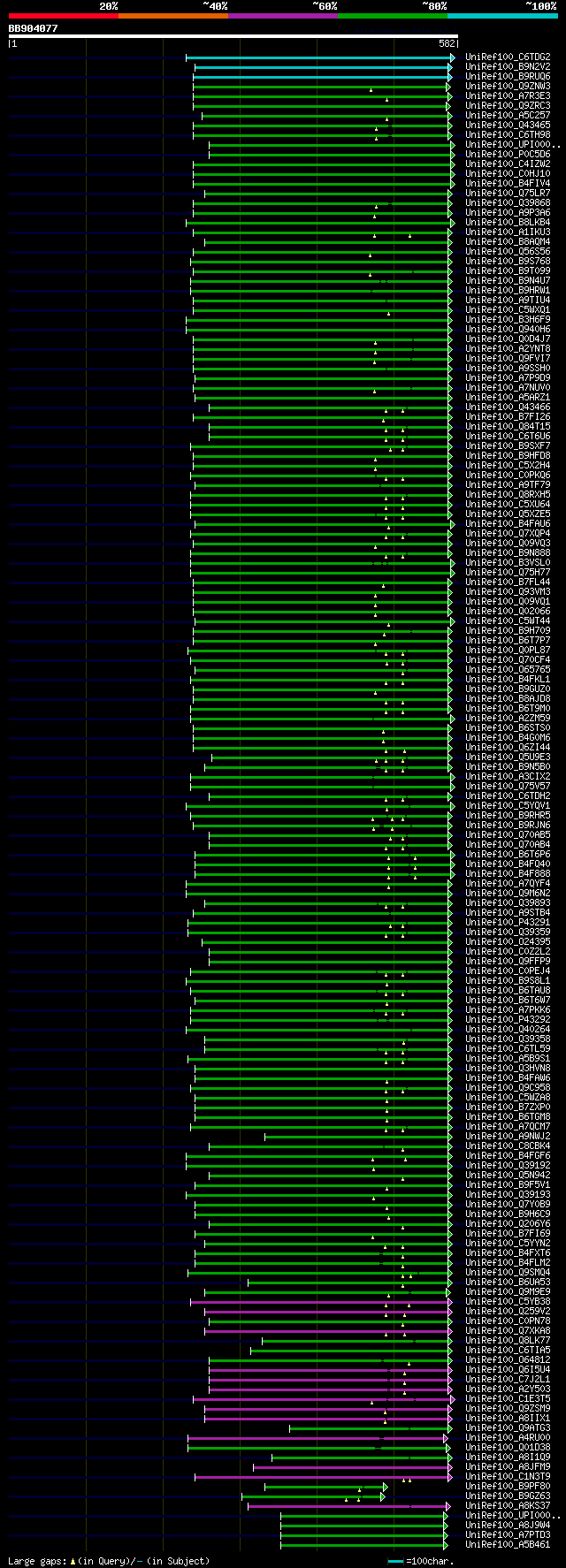This screenshot has height=1568, width=566.
Task: Click the purple ~60% identity legend segment
Action: [283, 16]
